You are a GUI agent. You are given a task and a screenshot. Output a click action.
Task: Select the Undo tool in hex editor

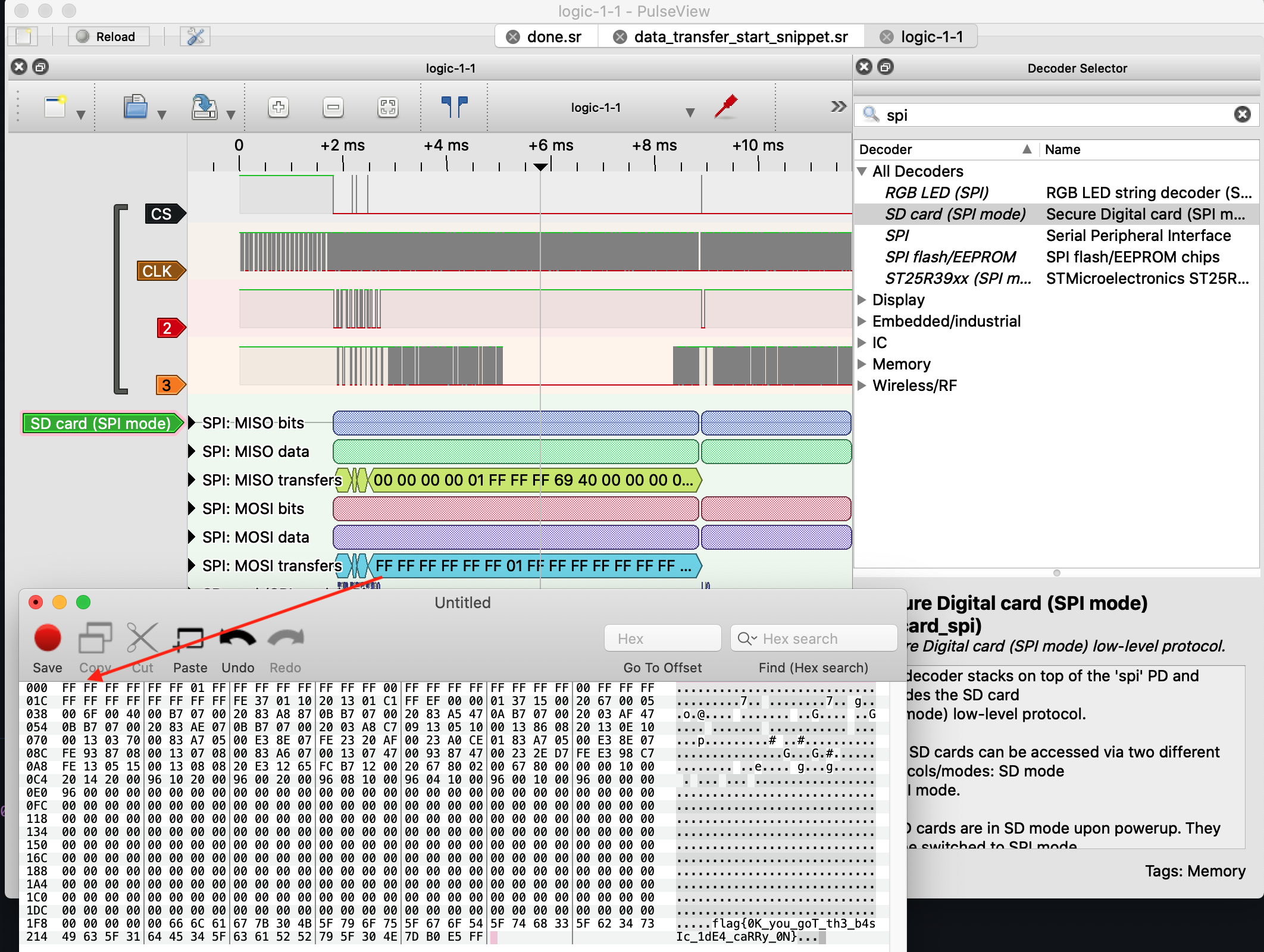[238, 640]
